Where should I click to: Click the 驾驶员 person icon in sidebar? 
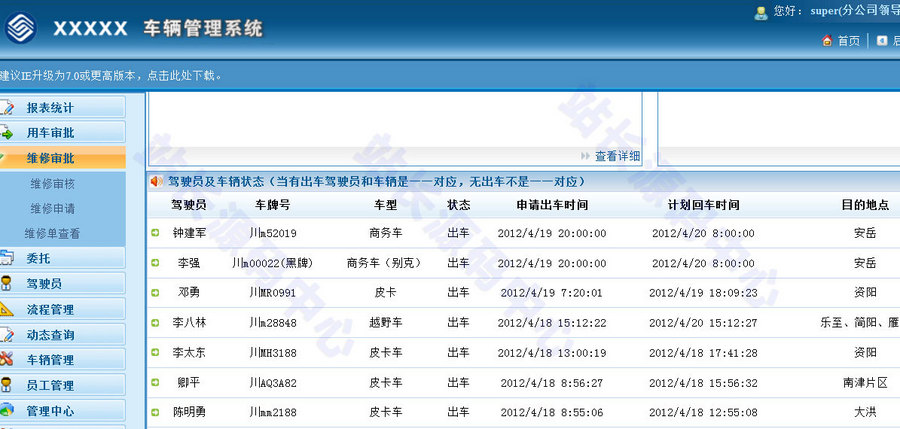click(6, 283)
